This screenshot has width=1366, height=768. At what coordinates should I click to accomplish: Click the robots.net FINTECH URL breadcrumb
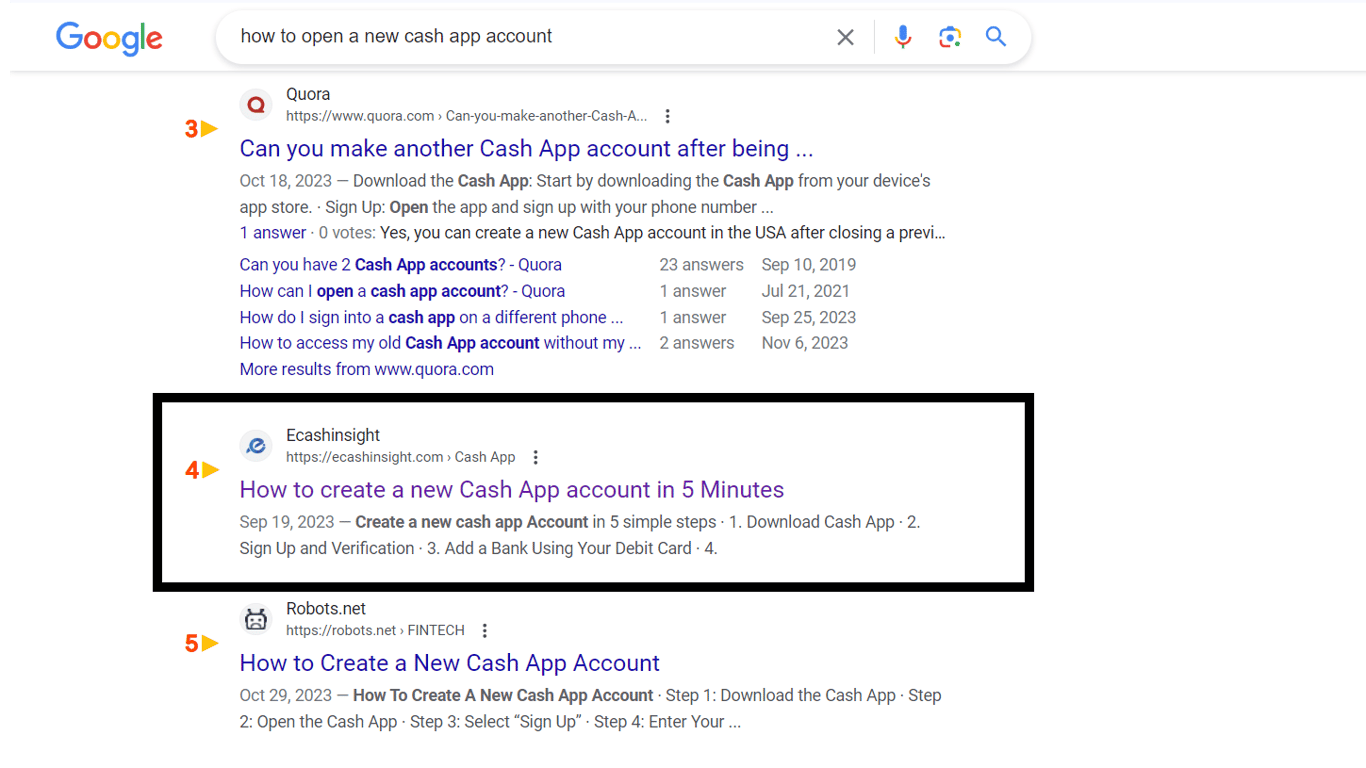click(375, 631)
